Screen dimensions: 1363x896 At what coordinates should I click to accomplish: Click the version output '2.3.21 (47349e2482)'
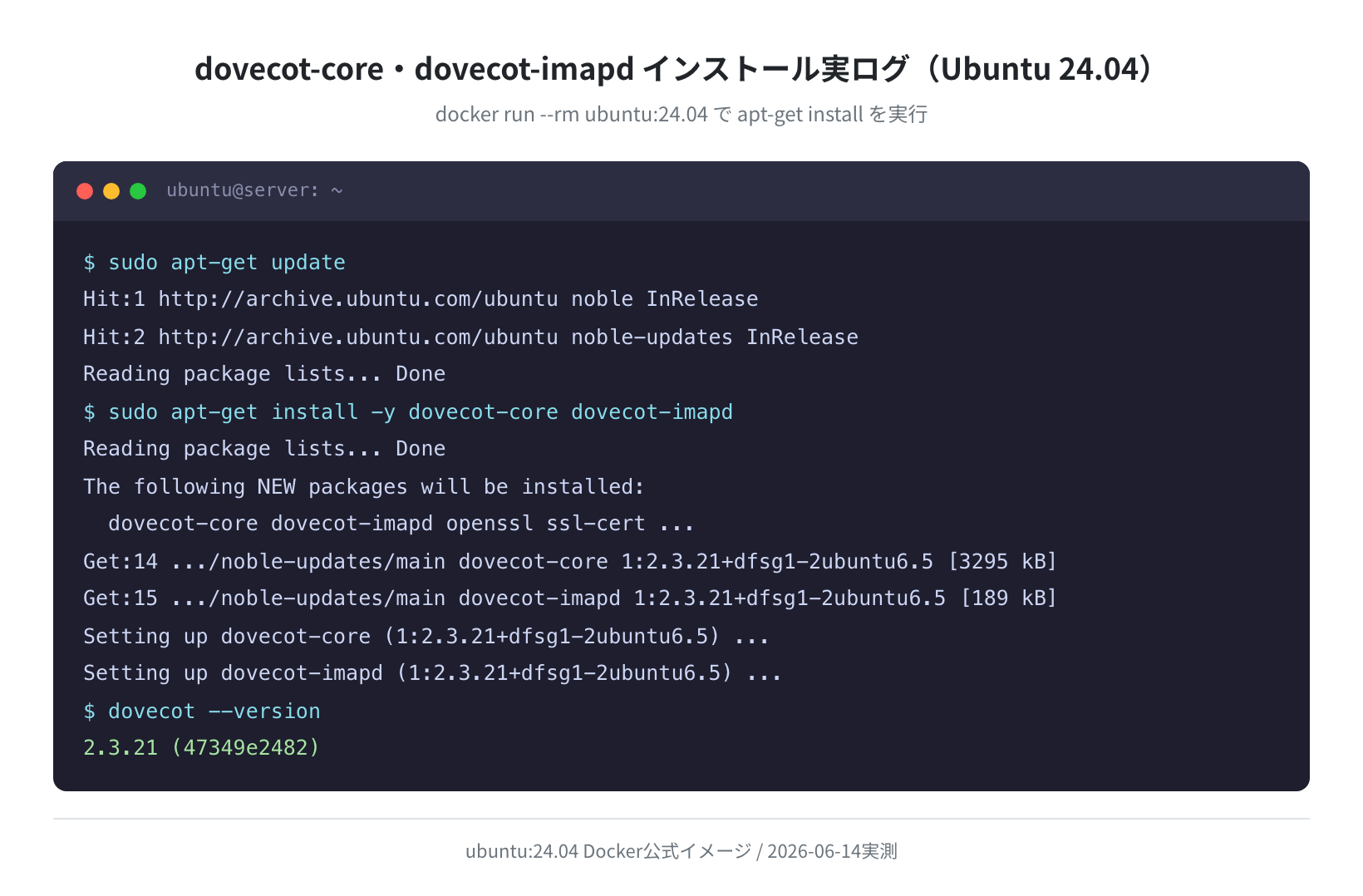pos(202,748)
